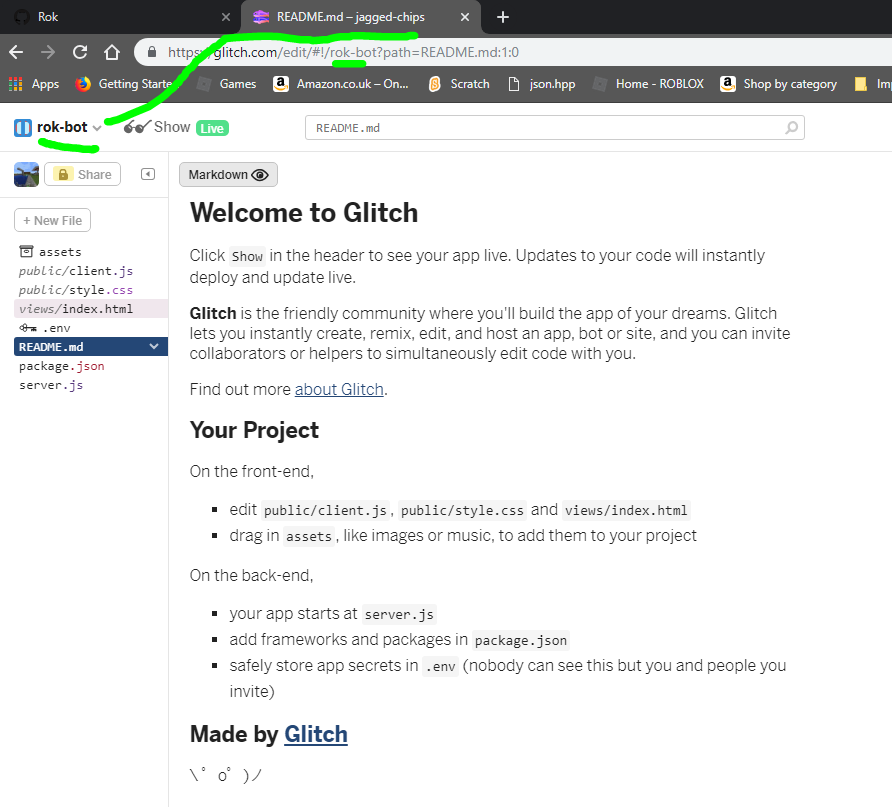Open server.js in the file list
The width and height of the screenshot is (892, 807).
51,385
